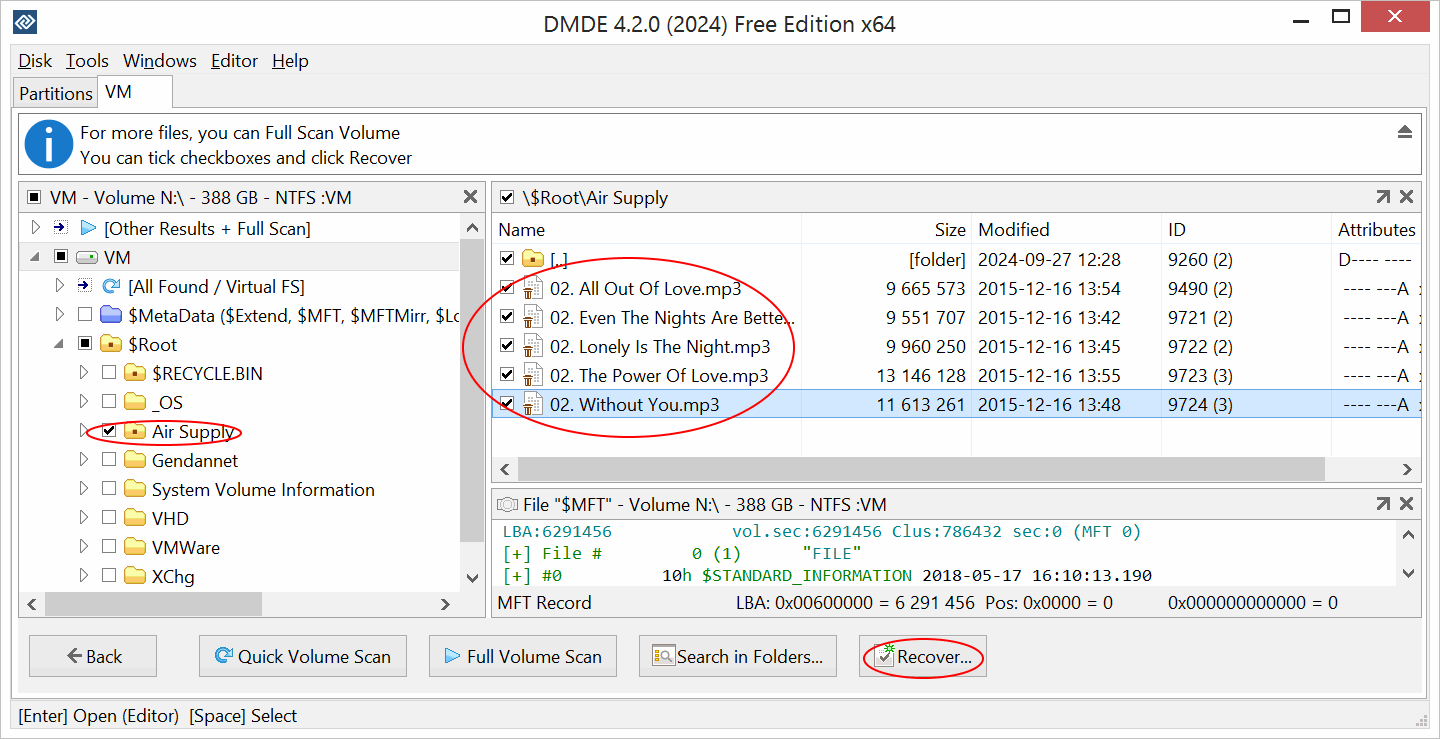
Task: Toggle the Air Supply folder checkbox
Action: [x=109, y=431]
